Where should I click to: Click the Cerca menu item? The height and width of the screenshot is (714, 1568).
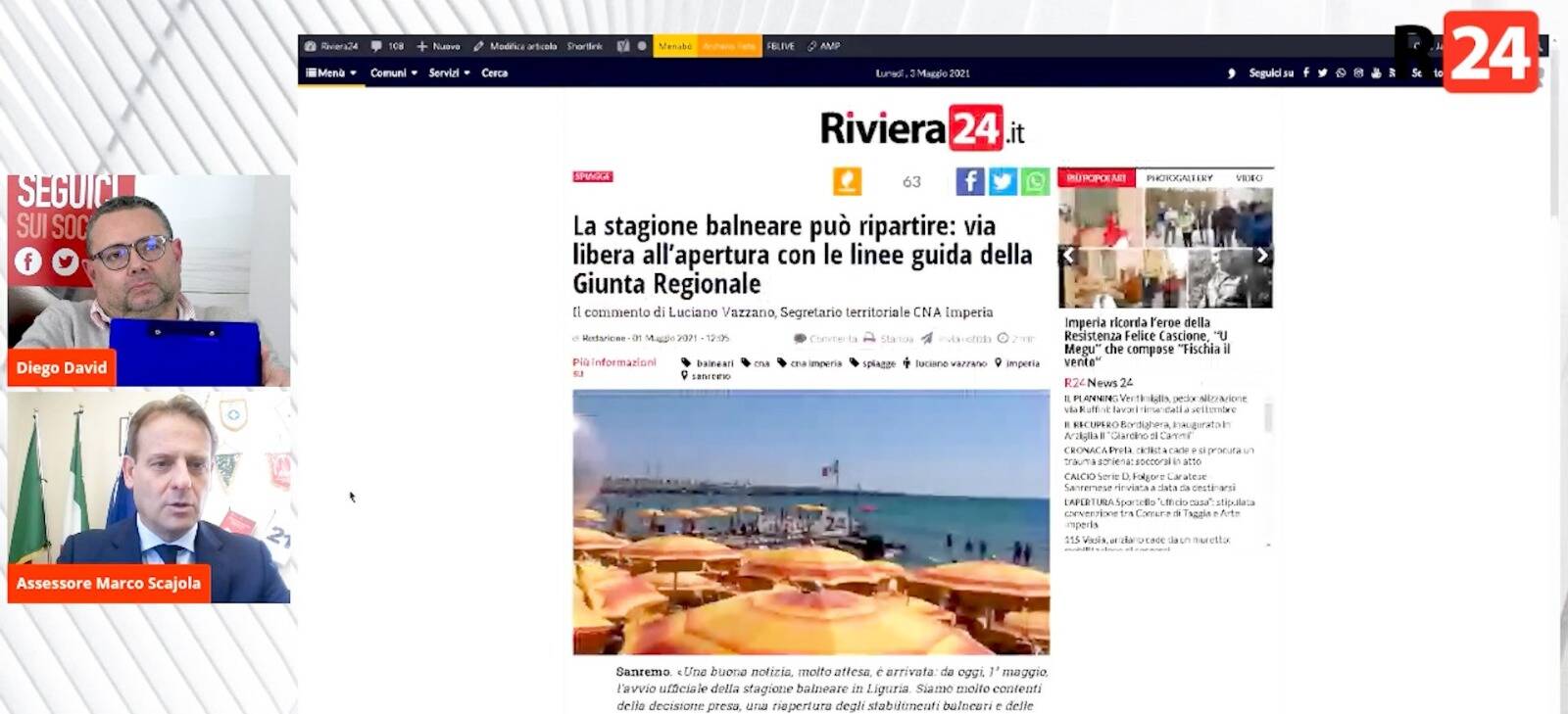(x=495, y=73)
